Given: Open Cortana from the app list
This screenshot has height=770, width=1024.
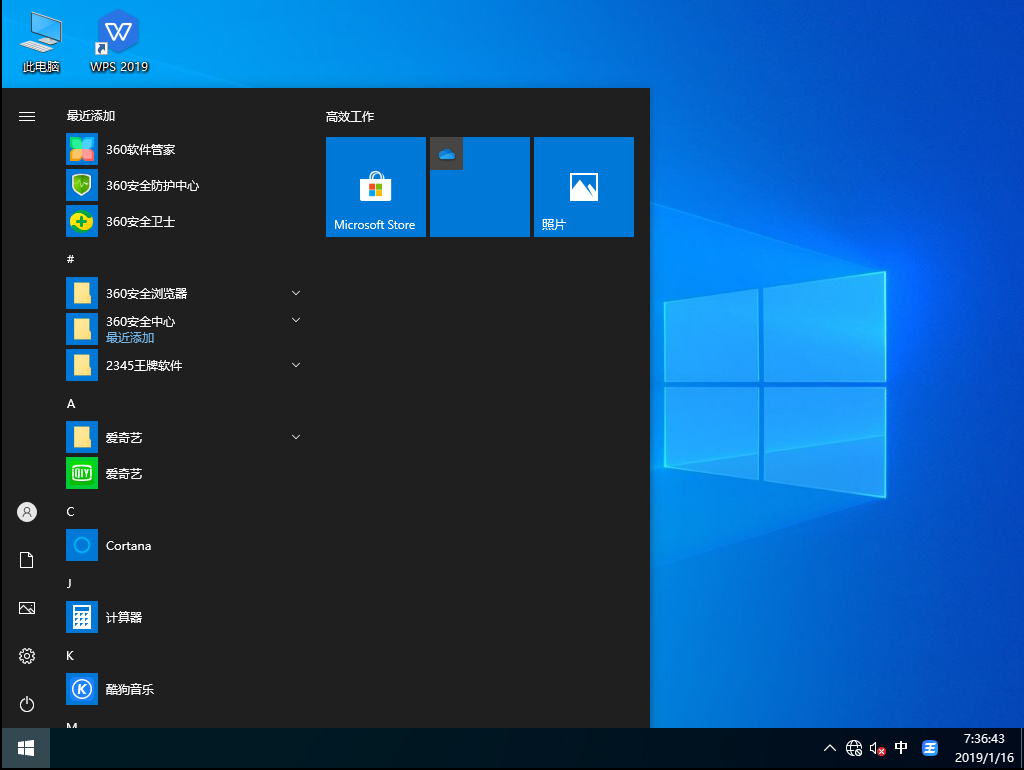Looking at the screenshot, I should pyautogui.click(x=183, y=545).
